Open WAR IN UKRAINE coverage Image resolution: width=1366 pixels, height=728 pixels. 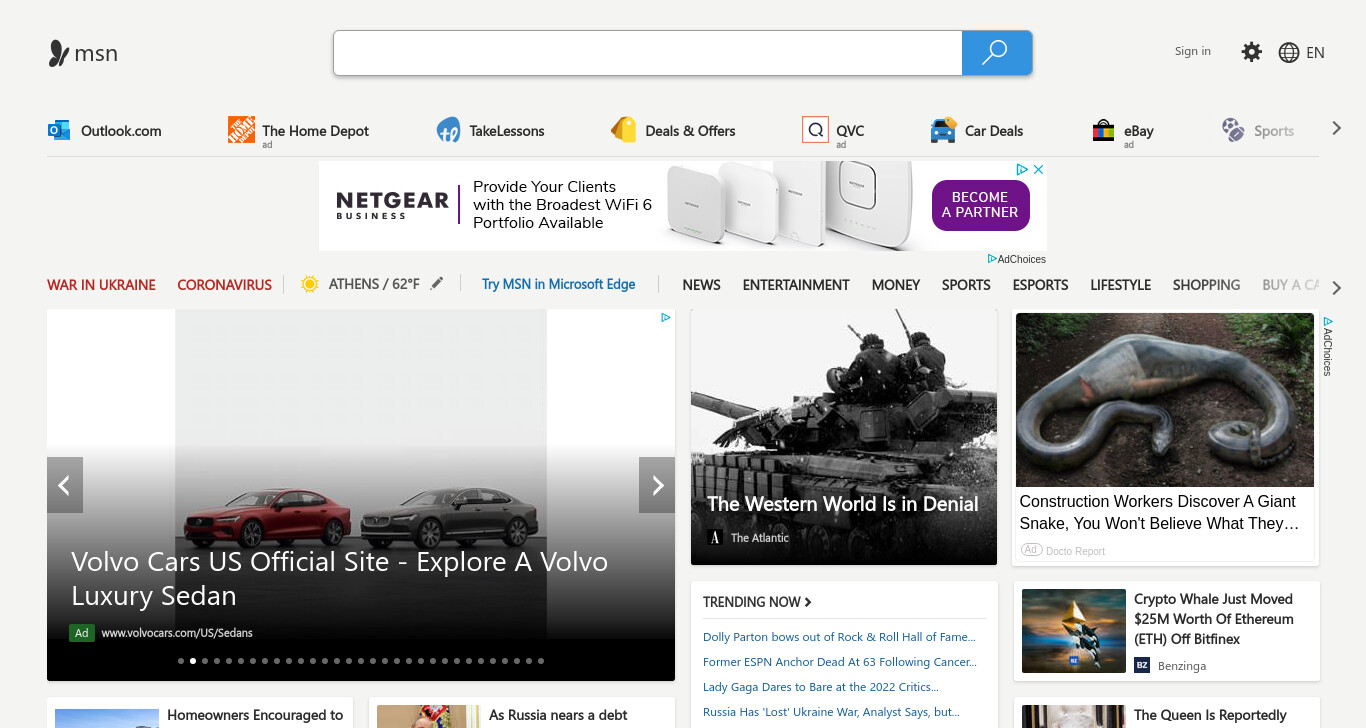[101, 285]
